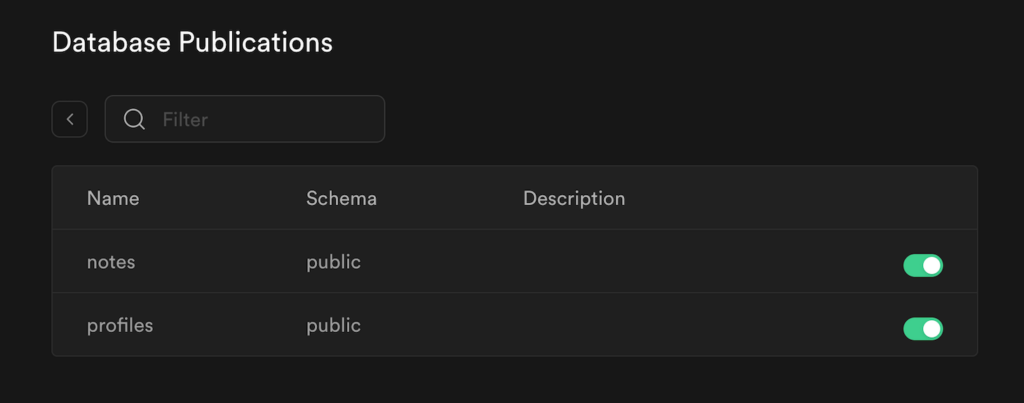The height and width of the screenshot is (403, 1024).
Task: Click the public schema of notes
Action: [333, 262]
